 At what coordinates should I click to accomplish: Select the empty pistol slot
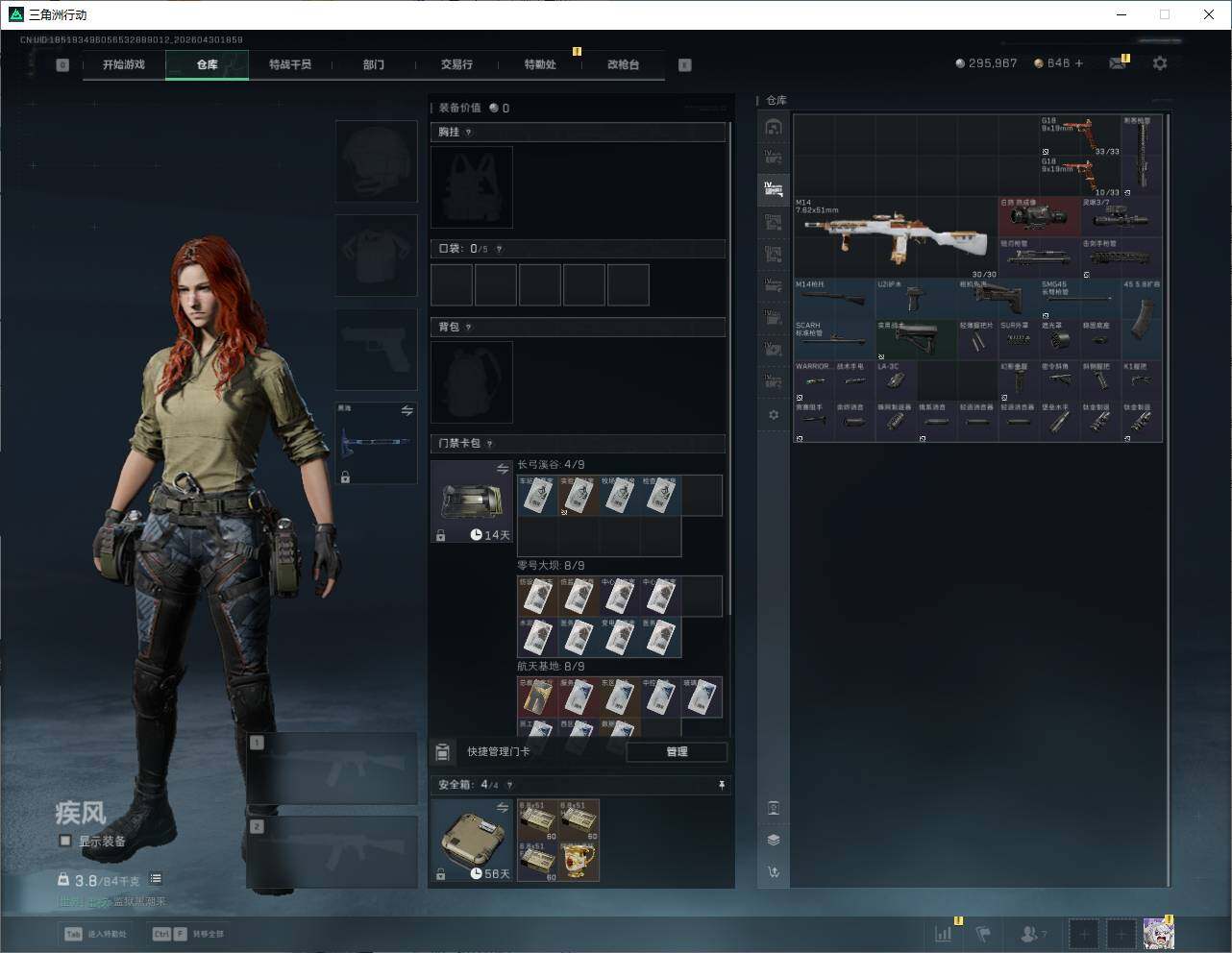376,349
